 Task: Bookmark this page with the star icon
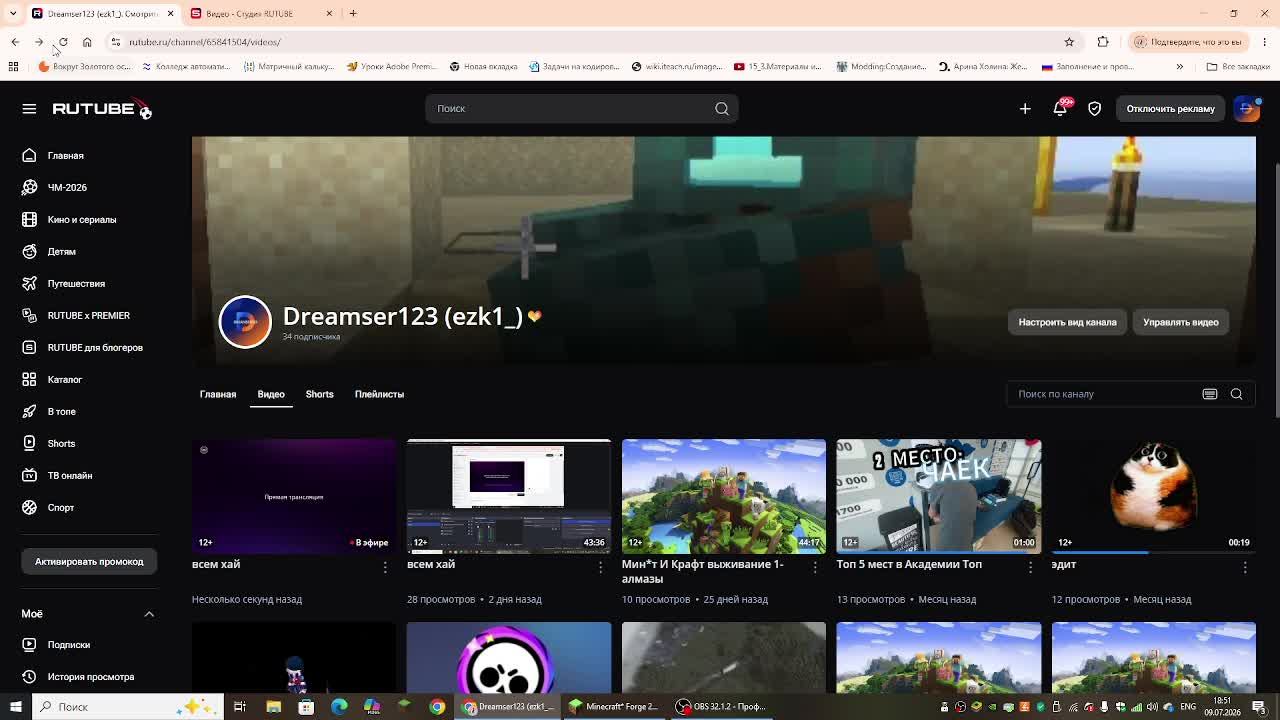coord(1069,42)
